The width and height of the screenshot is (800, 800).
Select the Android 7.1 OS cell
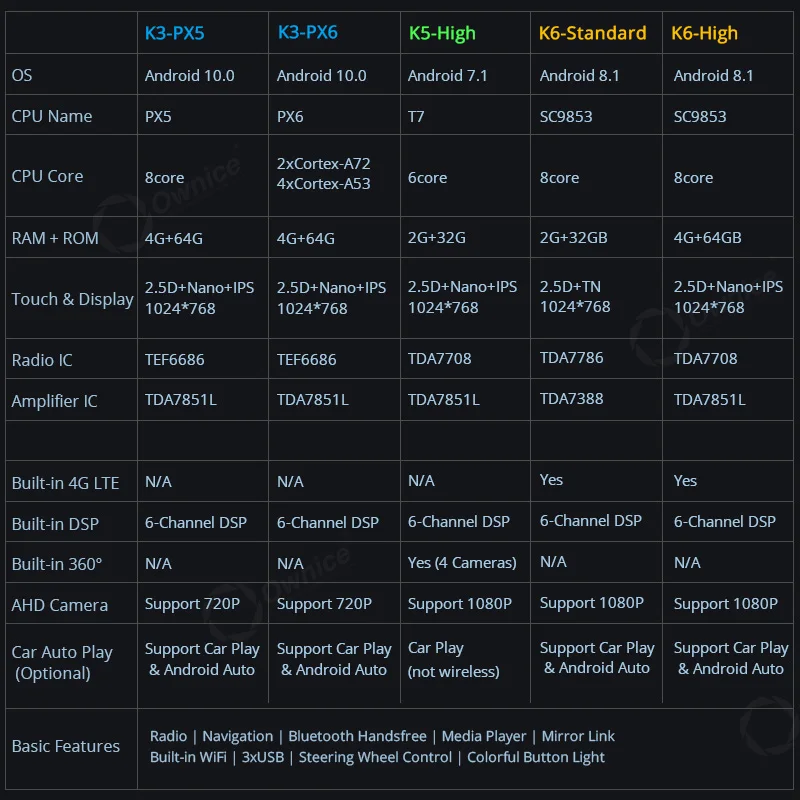coord(449,75)
